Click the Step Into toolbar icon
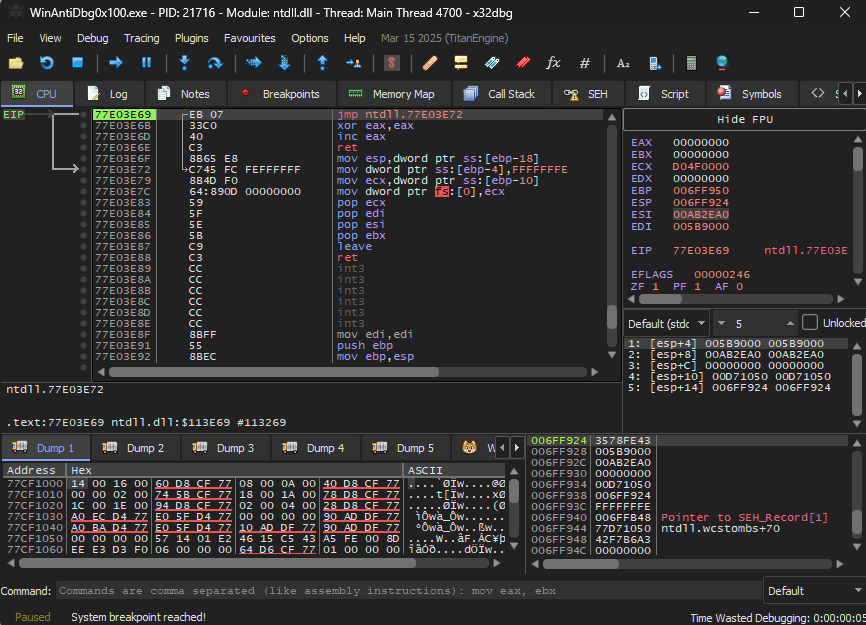 pos(184,63)
